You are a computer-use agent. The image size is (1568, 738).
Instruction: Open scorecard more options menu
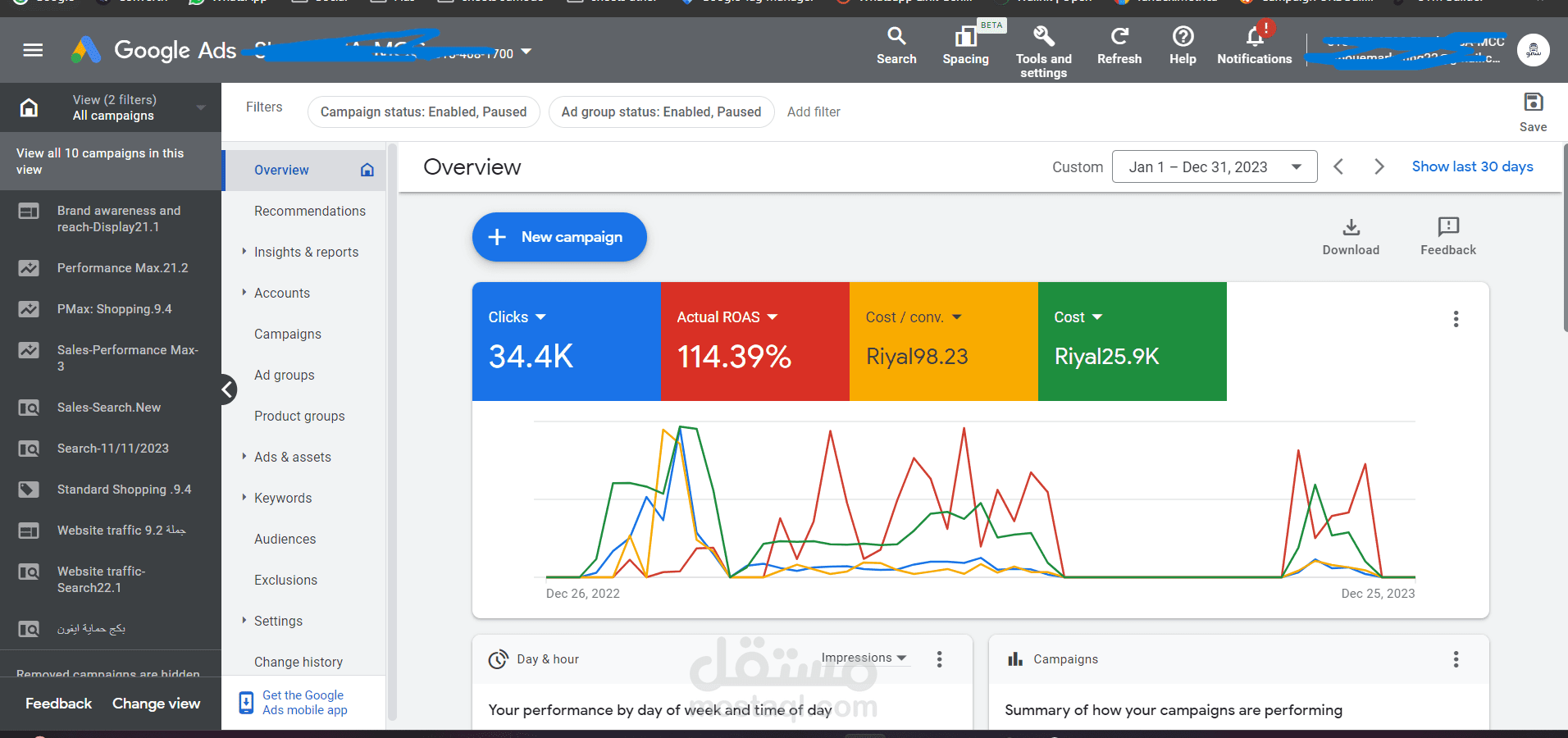pos(1456,319)
